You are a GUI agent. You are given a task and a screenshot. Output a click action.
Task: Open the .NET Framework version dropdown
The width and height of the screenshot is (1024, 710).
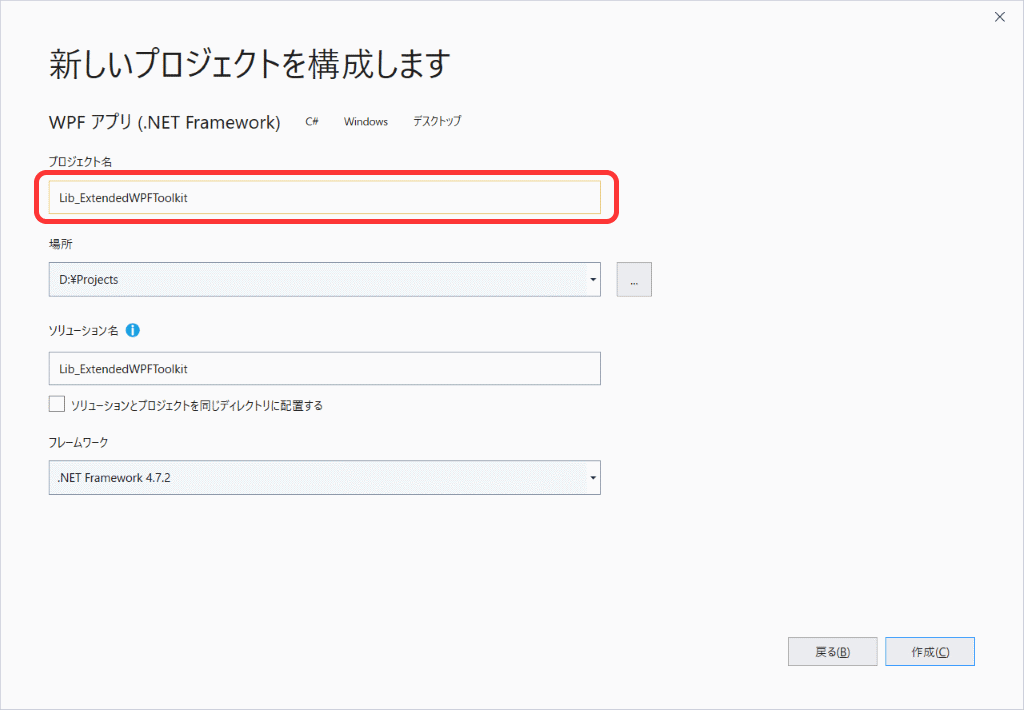tap(592, 477)
